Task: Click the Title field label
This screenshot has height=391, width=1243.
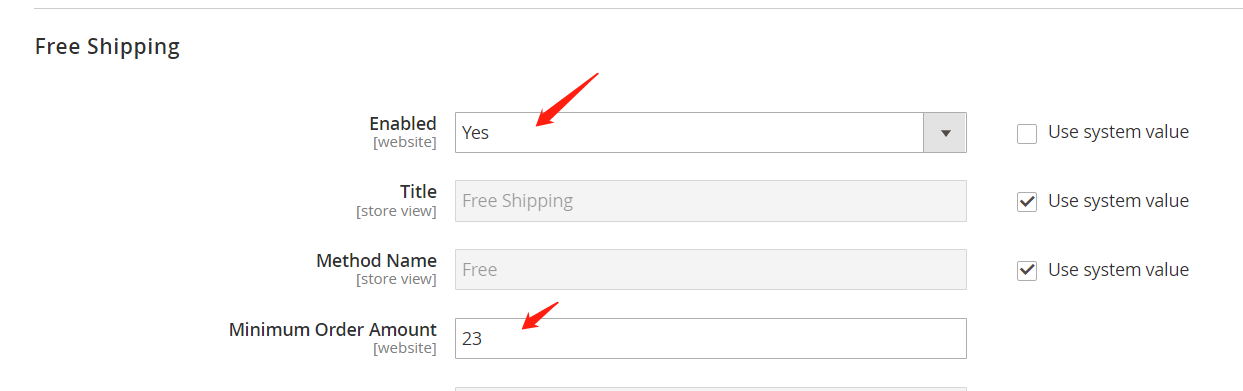Action: (418, 191)
